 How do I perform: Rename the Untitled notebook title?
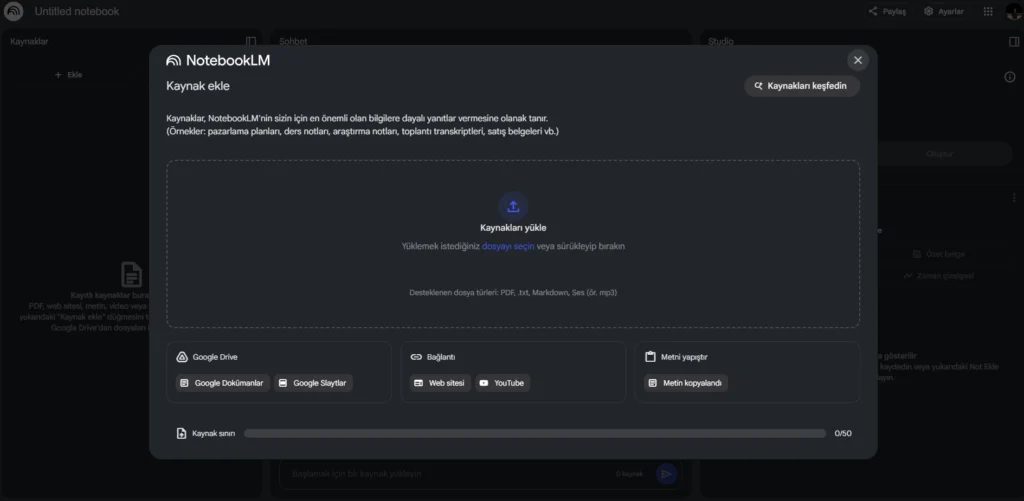77,11
